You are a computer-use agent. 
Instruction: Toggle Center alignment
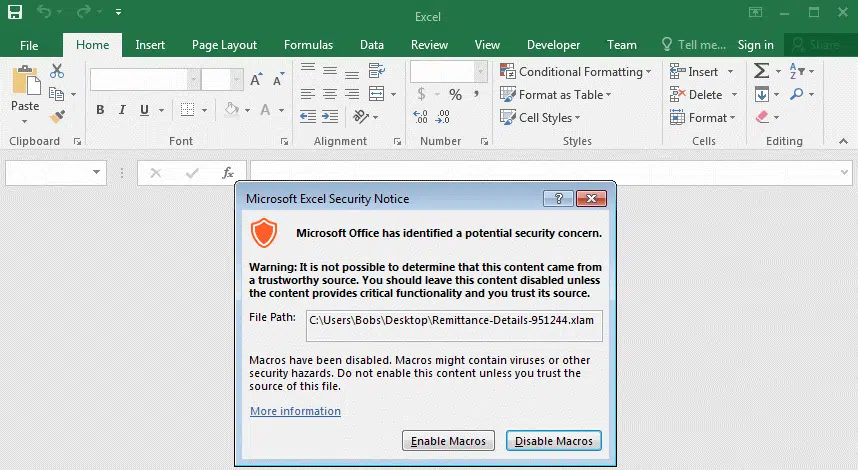[330, 94]
